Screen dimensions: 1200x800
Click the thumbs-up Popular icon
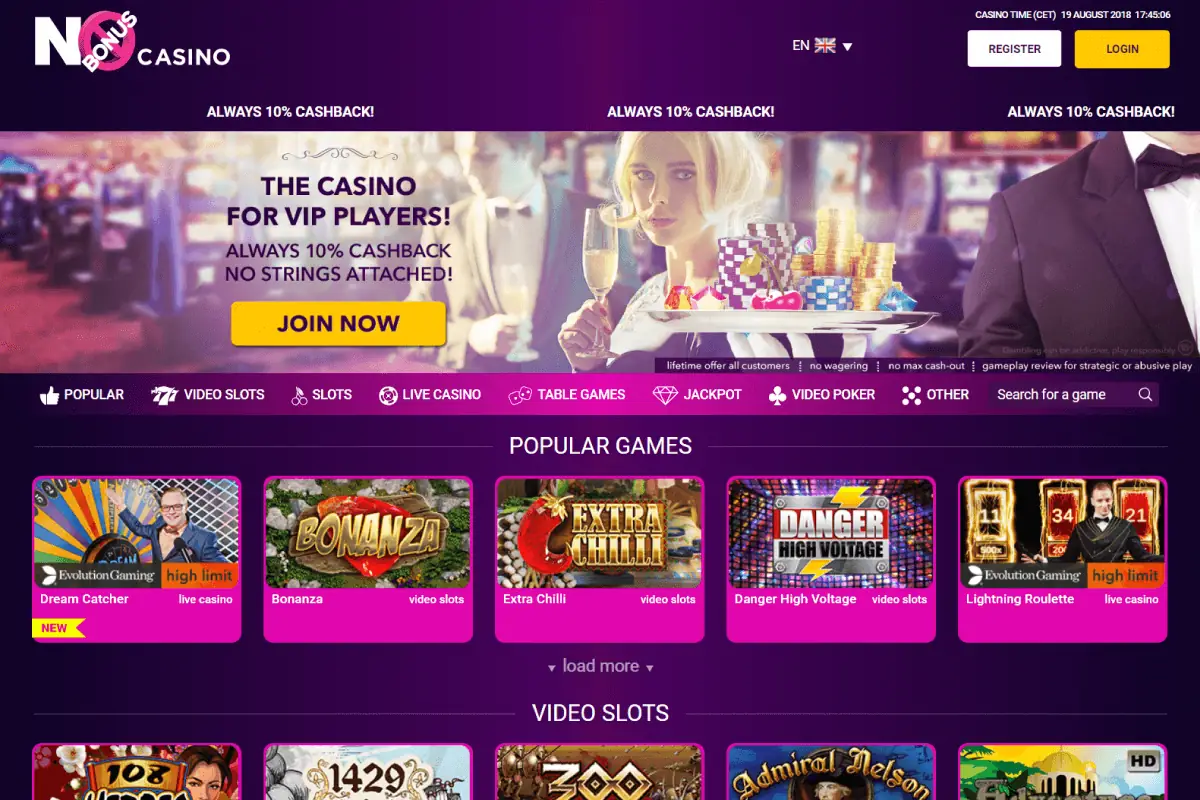(49, 395)
